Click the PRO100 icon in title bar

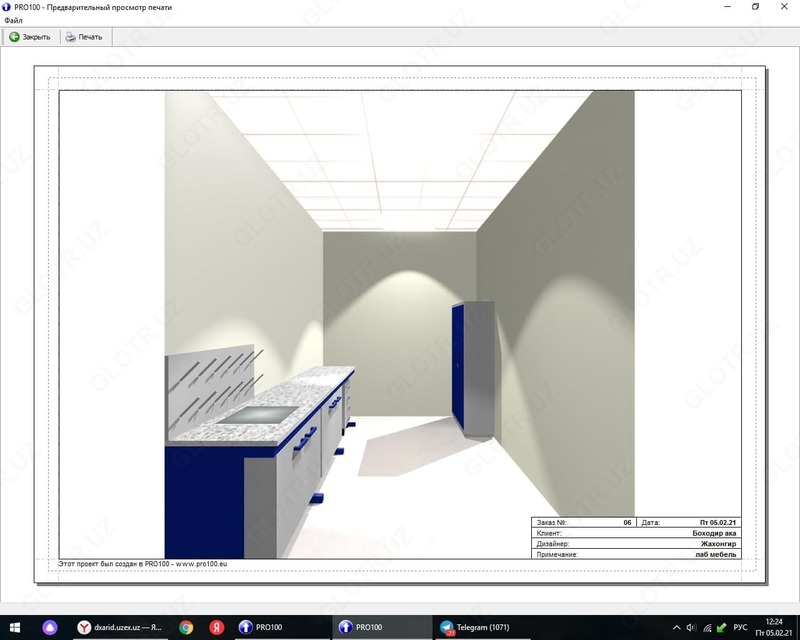[7, 6]
